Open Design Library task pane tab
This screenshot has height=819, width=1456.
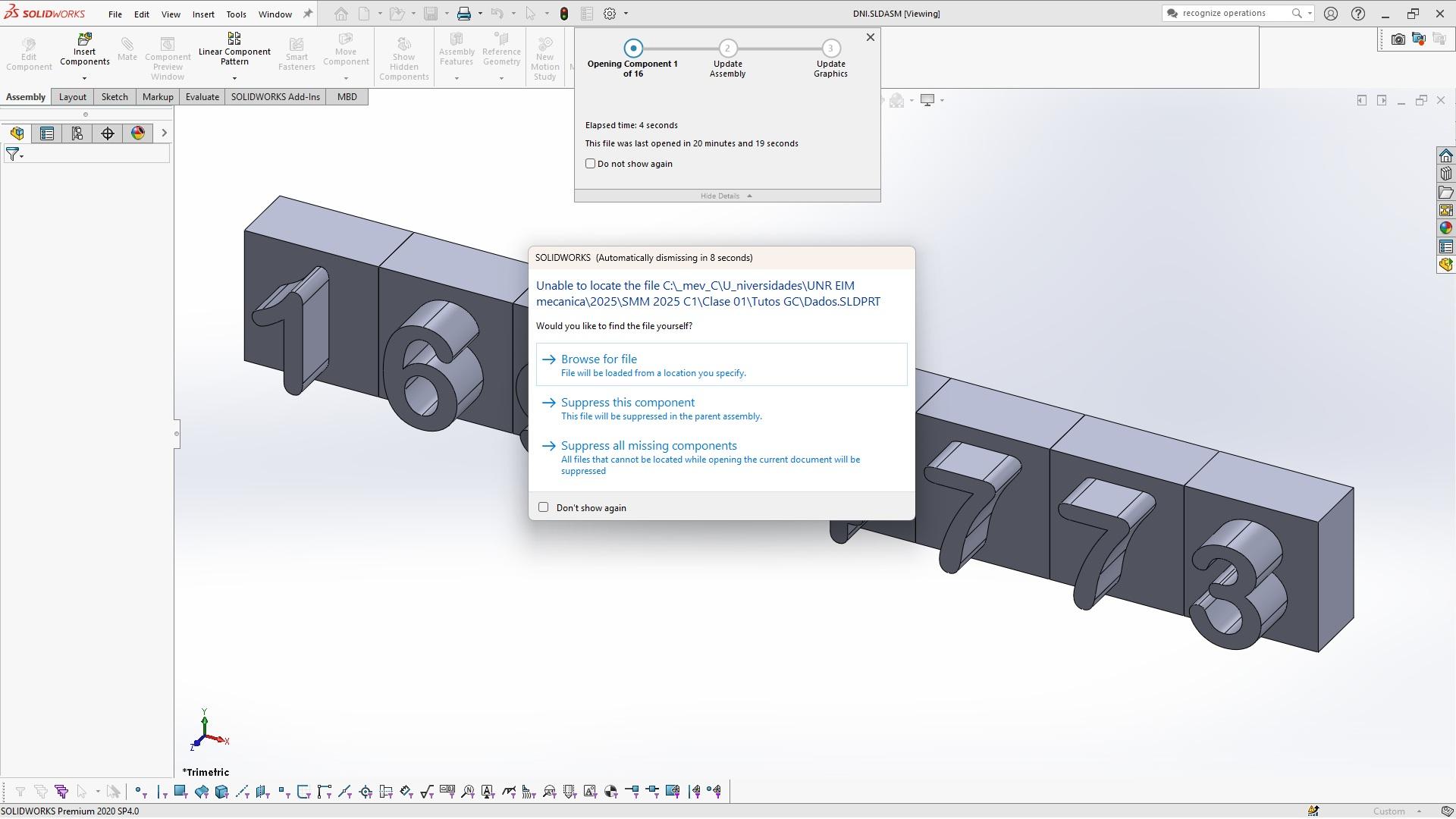click(x=1446, y=174)
